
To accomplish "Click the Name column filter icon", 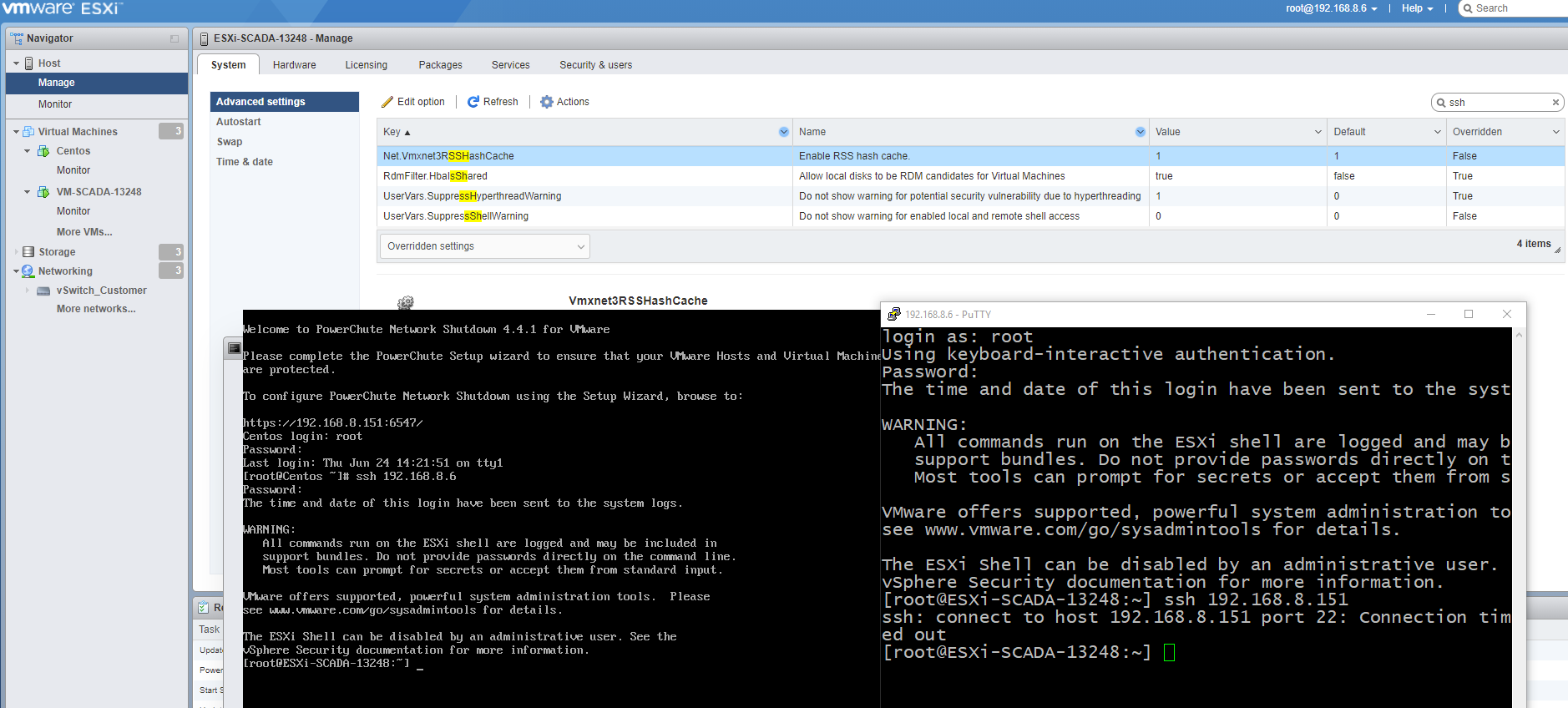I will click(1141, 132).
